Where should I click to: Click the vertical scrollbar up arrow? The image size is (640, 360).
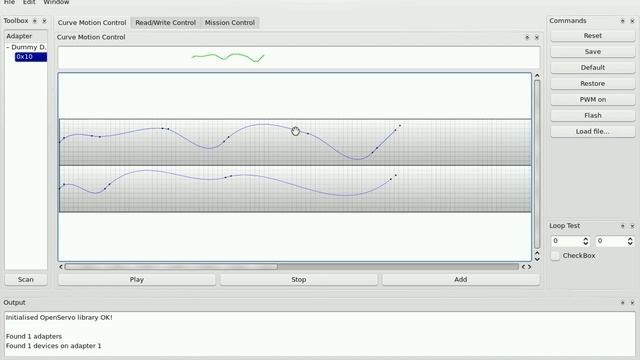(x=537, y=76)
